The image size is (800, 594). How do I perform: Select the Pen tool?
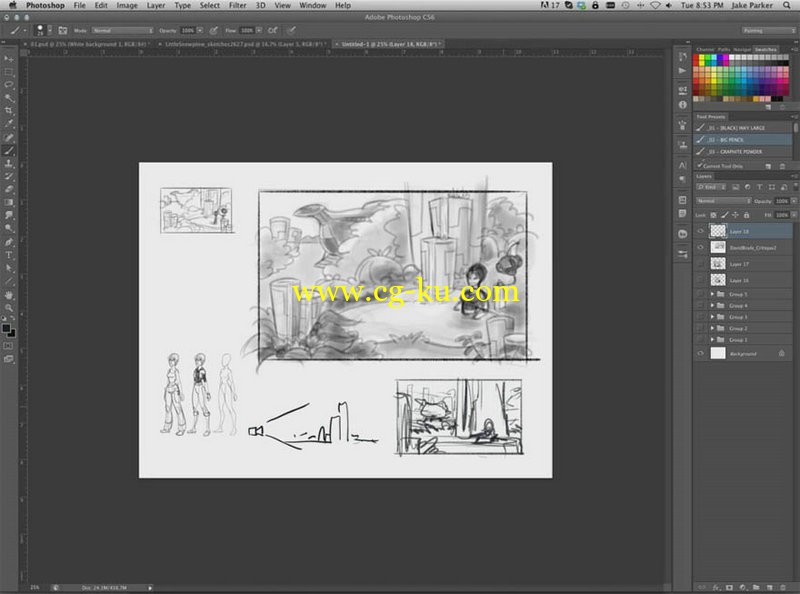[9, 242]
